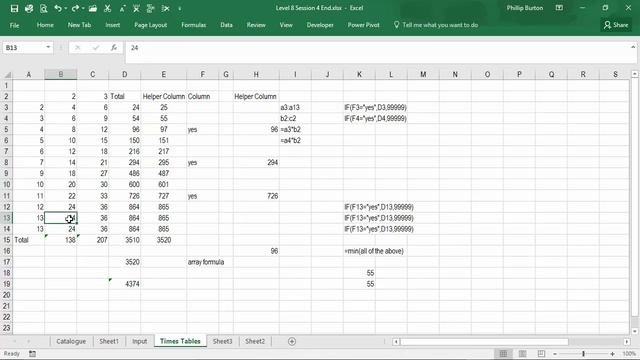Expand the formula bar with the chevron
Screen dimensions: 640x360
click(633, 47)
